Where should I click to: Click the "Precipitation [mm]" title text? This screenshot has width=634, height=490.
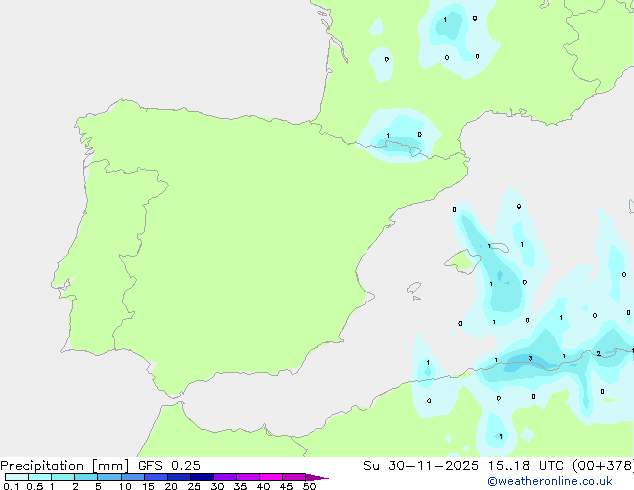pyautogui.click(x=64, y=466)
